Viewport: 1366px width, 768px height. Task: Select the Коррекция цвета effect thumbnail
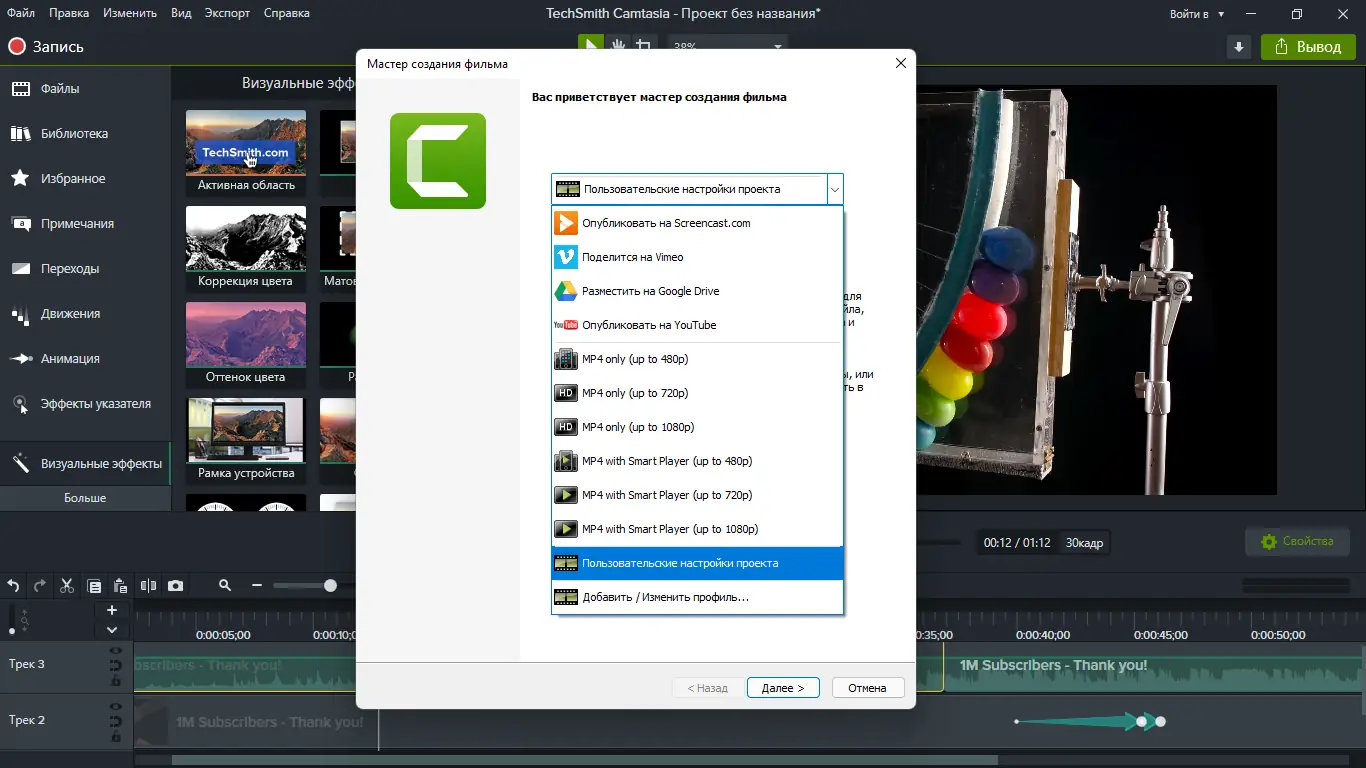tap(246, 248)
